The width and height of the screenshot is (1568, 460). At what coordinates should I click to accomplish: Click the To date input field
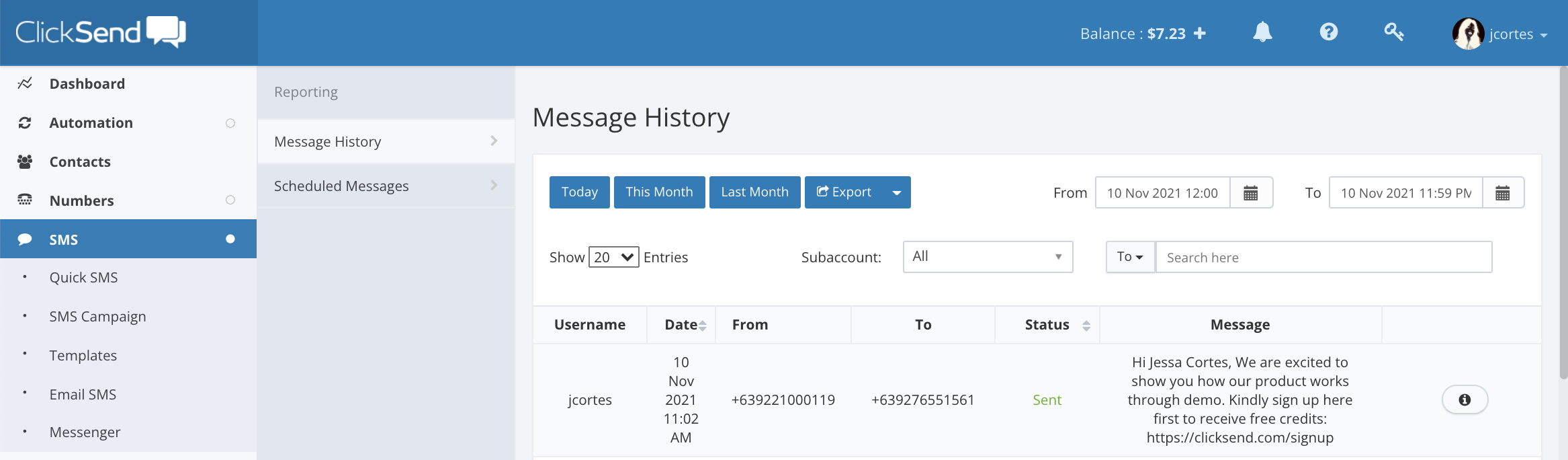(1406, 193)
